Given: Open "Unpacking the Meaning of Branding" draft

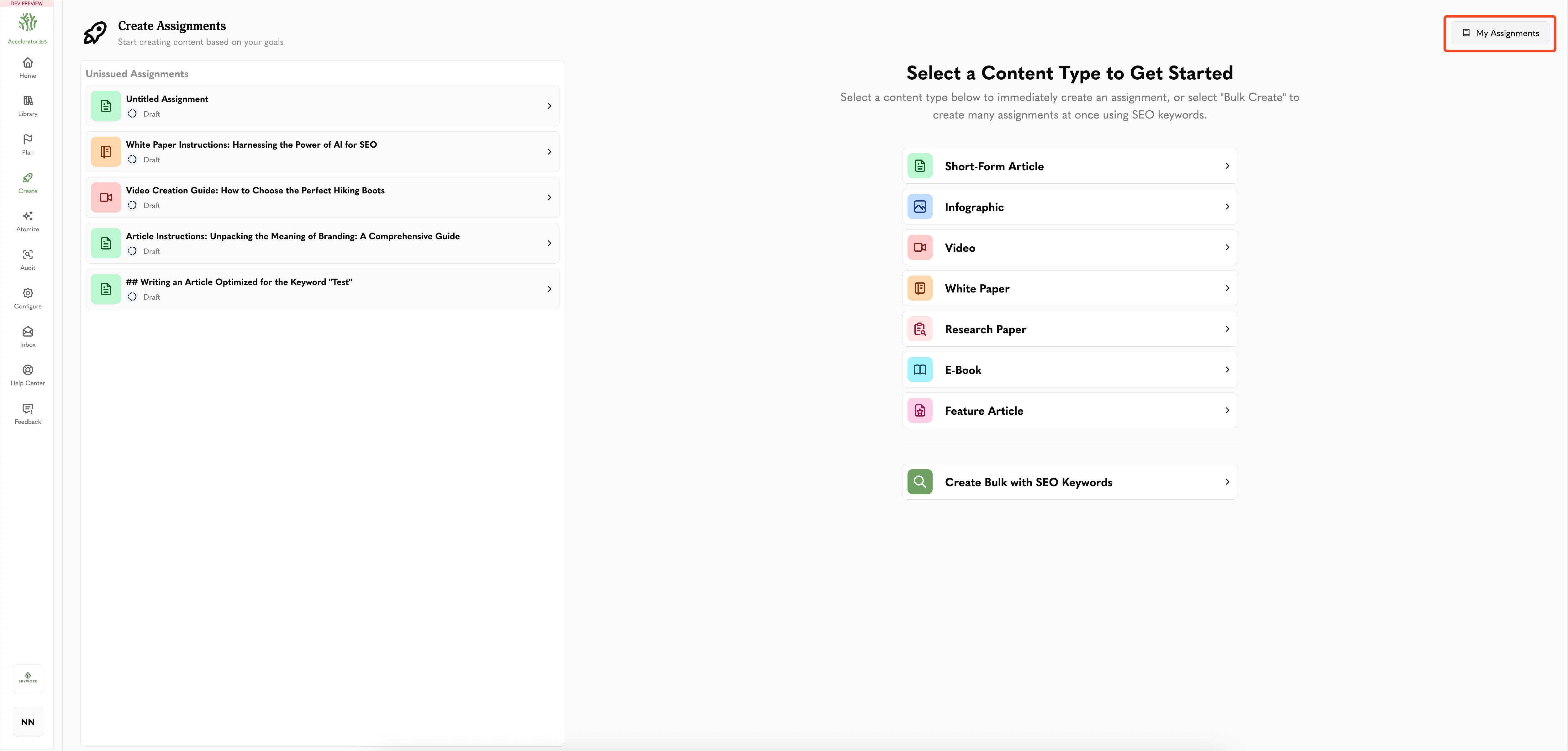Looking at the screenshot, I should pyautogui.click(x=323, y=244).
